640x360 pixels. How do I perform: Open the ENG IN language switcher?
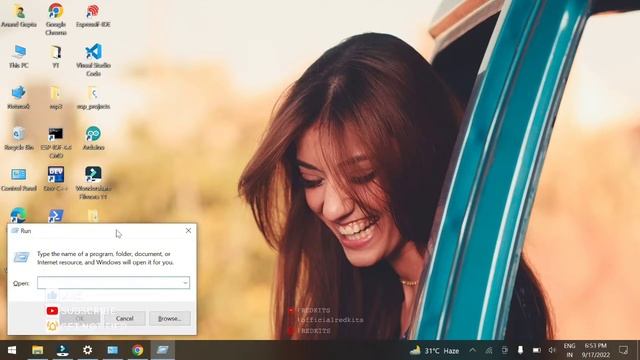[569, 350]
